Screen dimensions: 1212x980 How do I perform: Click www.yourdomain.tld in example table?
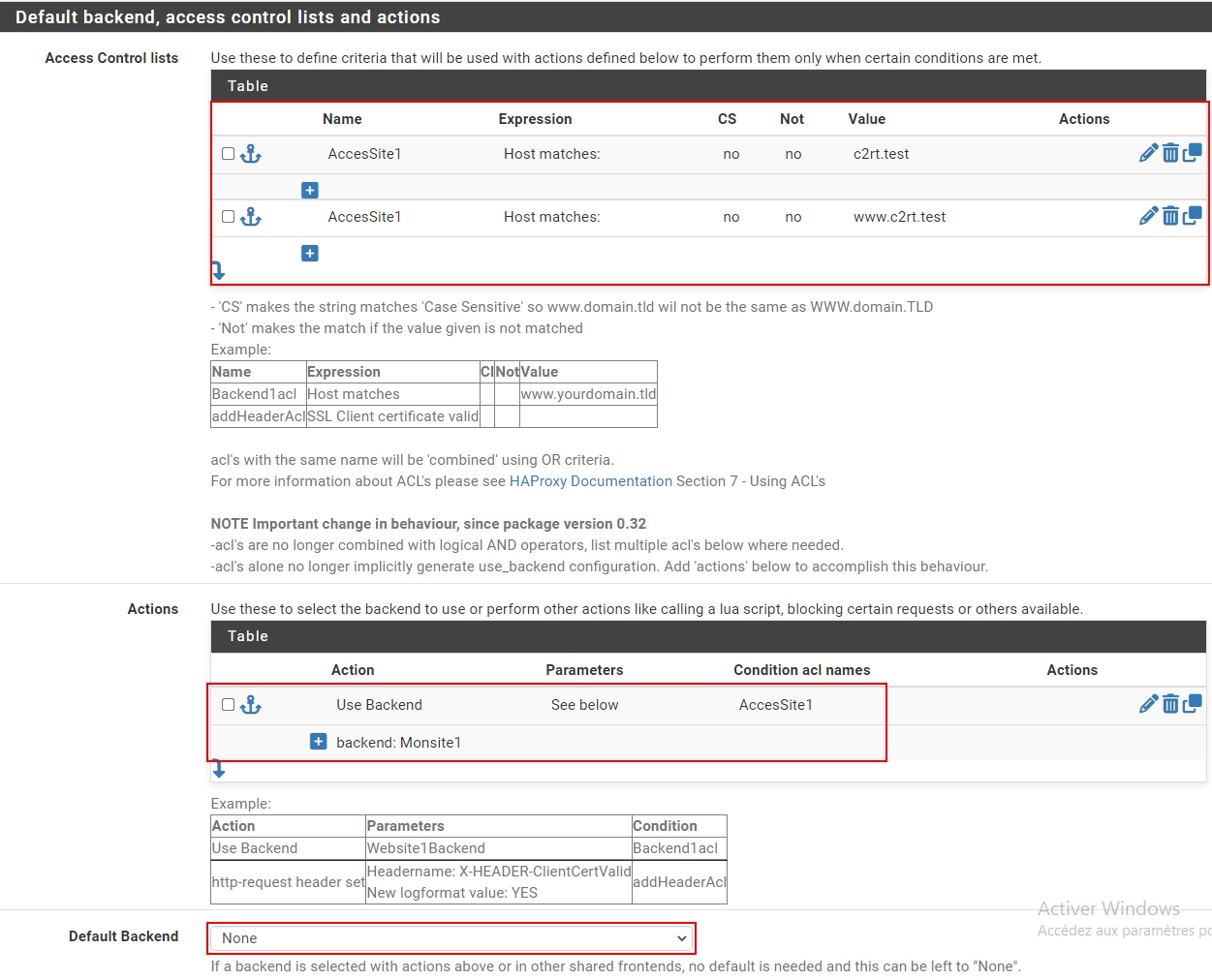pos(589,394)
